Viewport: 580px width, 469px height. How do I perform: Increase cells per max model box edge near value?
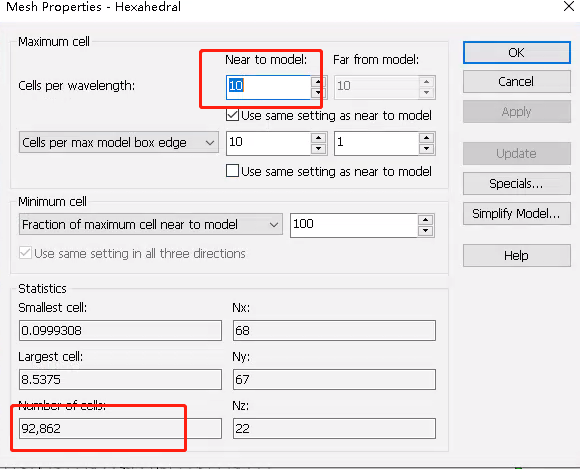click(x=318, y=138)
